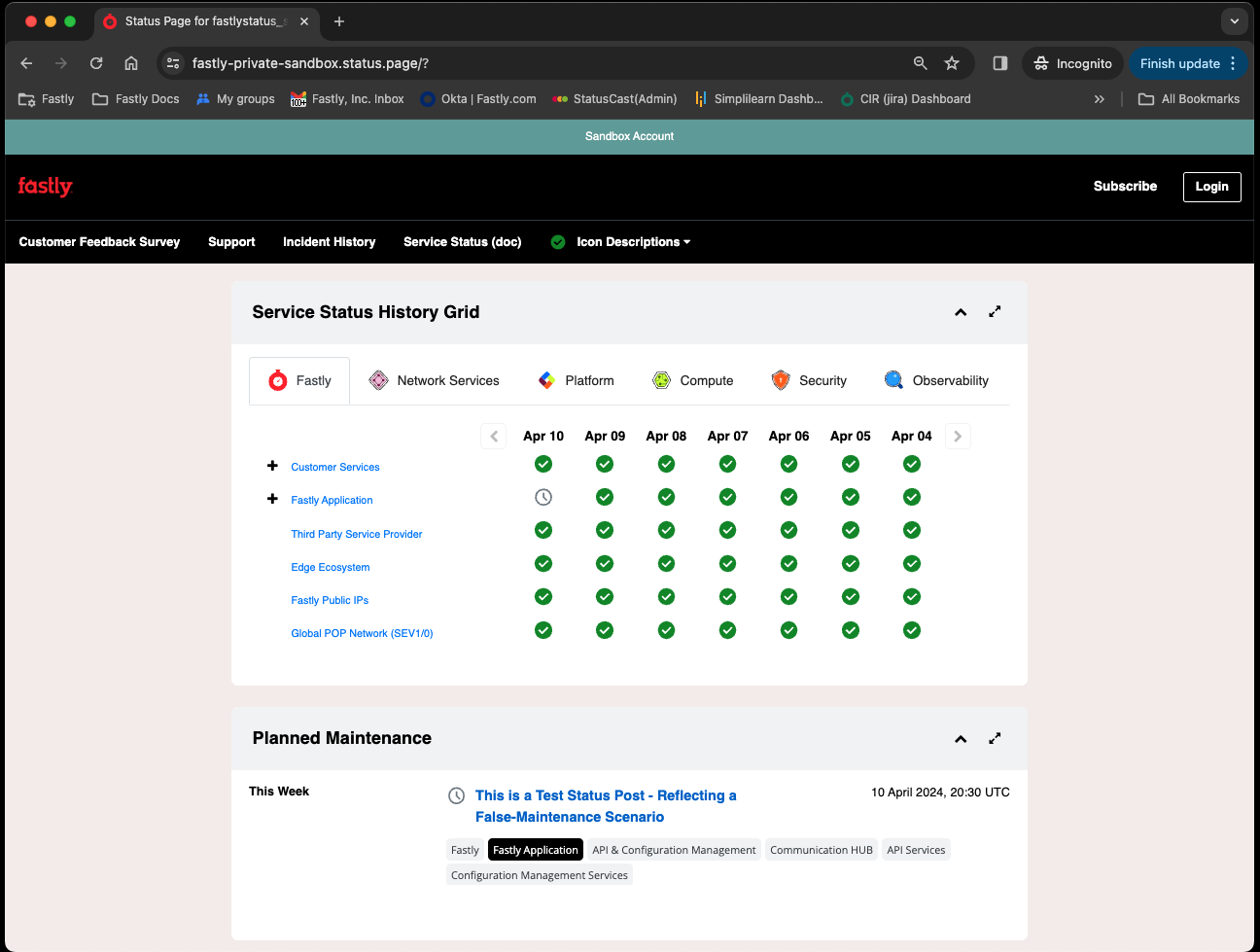Screen dimensions: 1260x952
Task: Show next dates in history grid
Action: (958, 437)
